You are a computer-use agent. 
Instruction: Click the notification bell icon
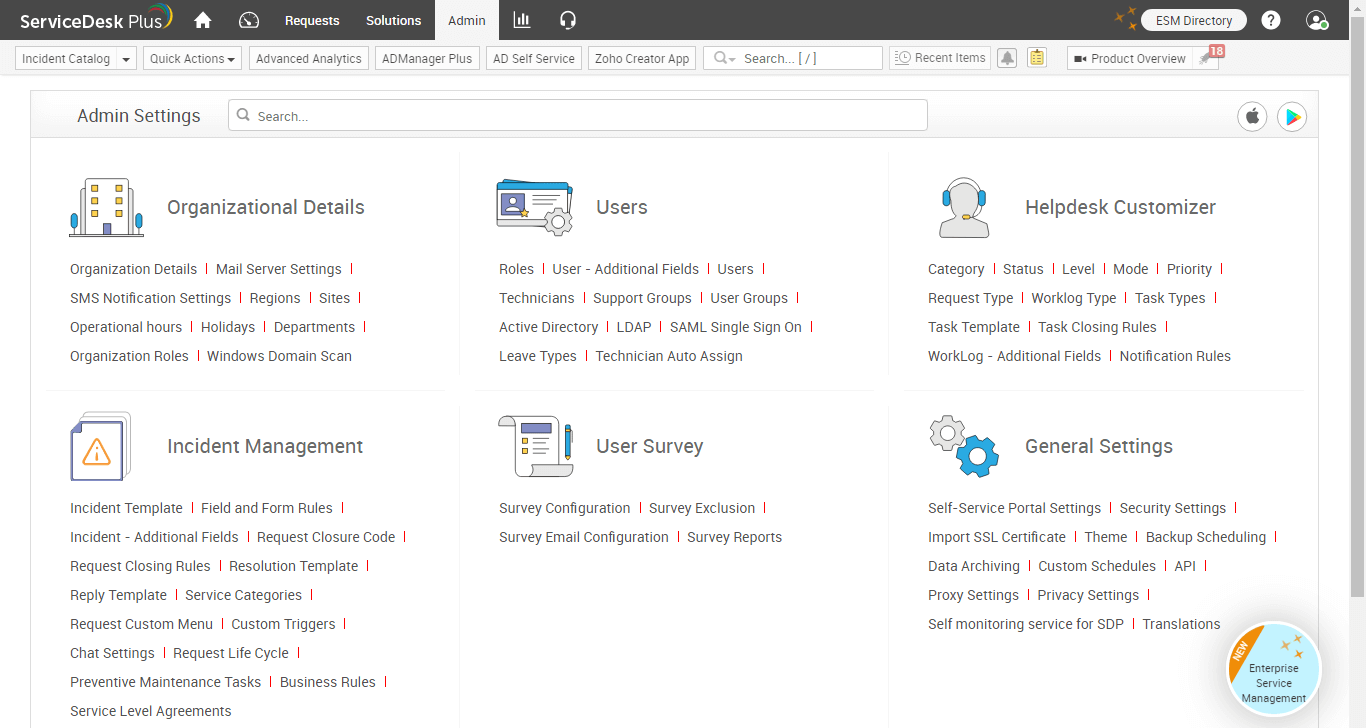(1007, 58)
